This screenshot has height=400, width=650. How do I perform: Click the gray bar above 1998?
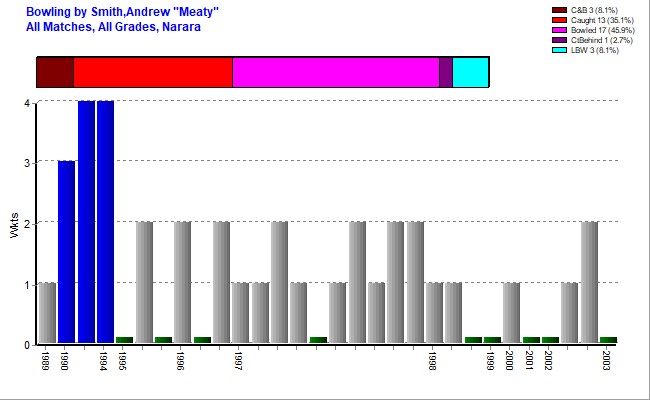pyautogui.click(x=434, y=313)
